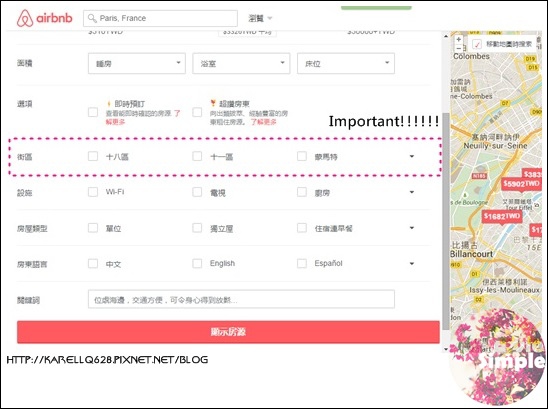The image size is (548, 409).
Task: Expand the 設施 amenities row
Action: click(412, 192)
